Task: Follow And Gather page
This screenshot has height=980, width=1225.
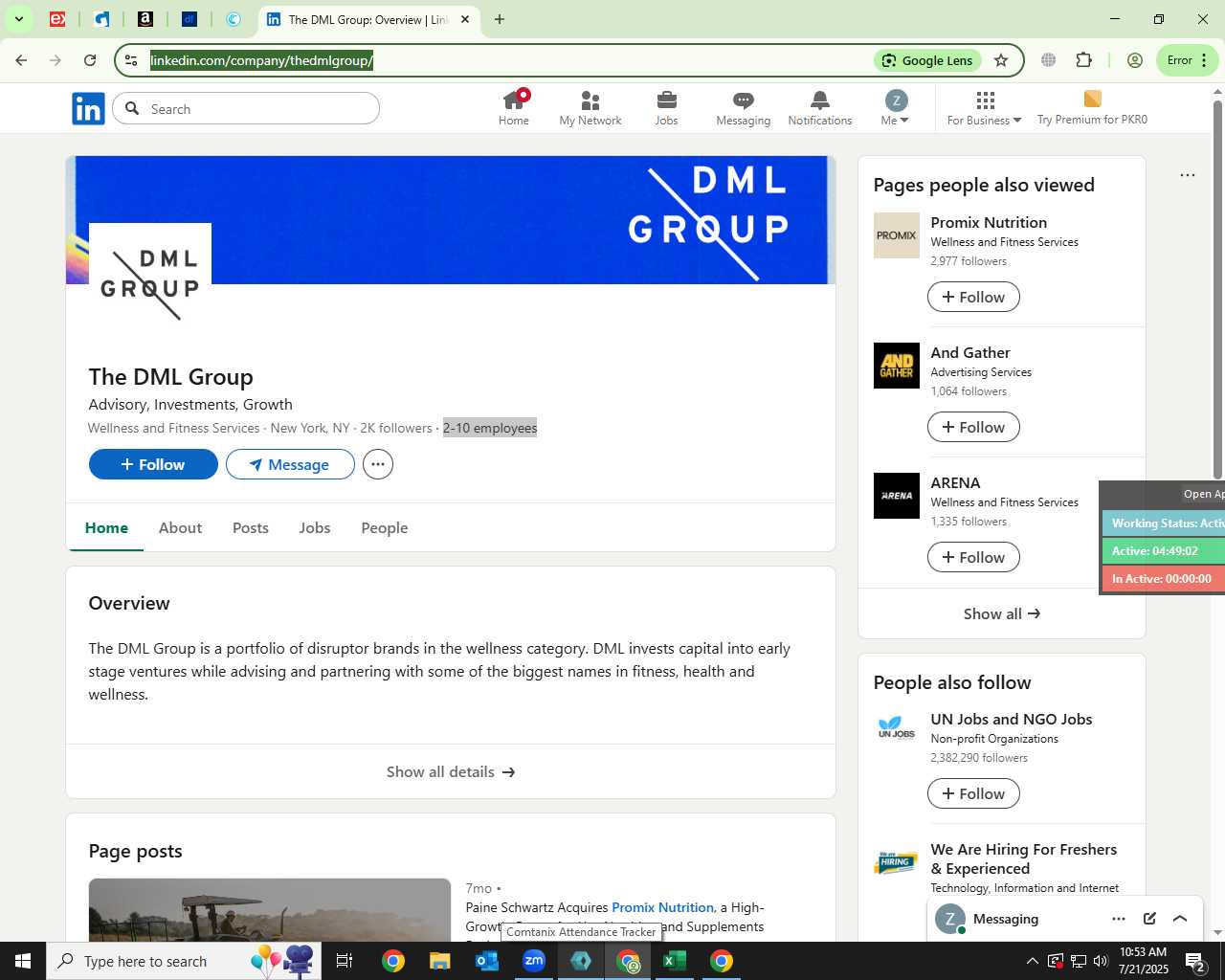Action: 973,427
